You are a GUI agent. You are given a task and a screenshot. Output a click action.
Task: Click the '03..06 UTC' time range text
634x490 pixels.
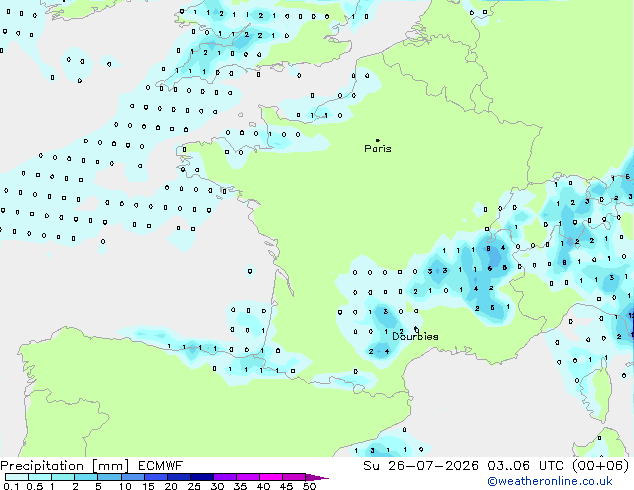525,466
